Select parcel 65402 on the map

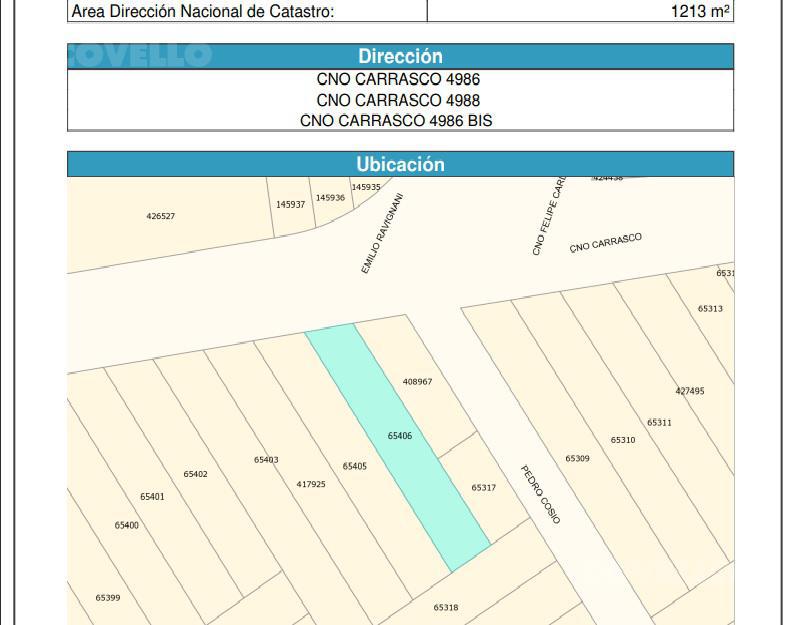pyautogui.click(x=195, y=474)
